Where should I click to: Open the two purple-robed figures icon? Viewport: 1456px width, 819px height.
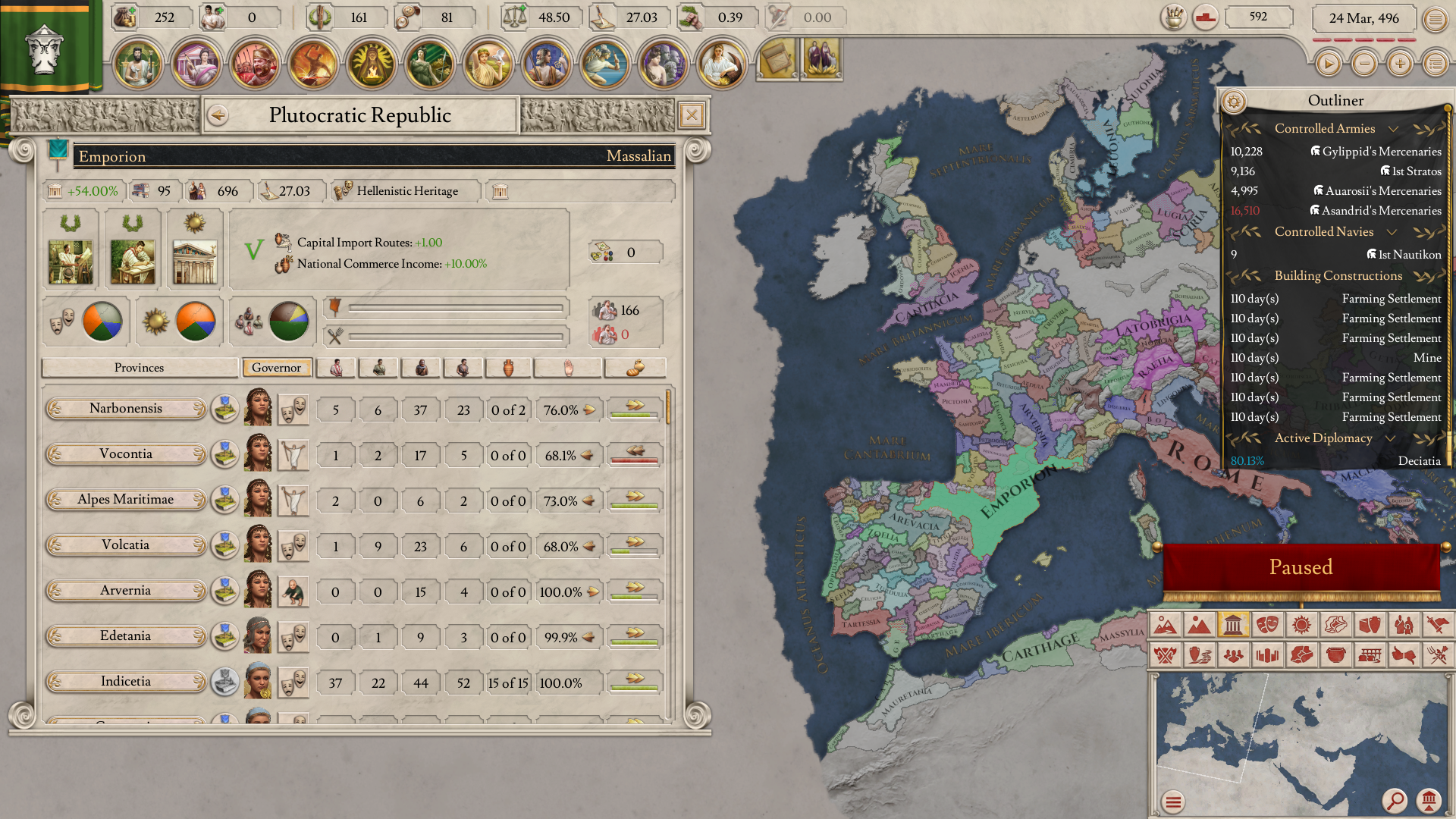(x=822, y=59)
